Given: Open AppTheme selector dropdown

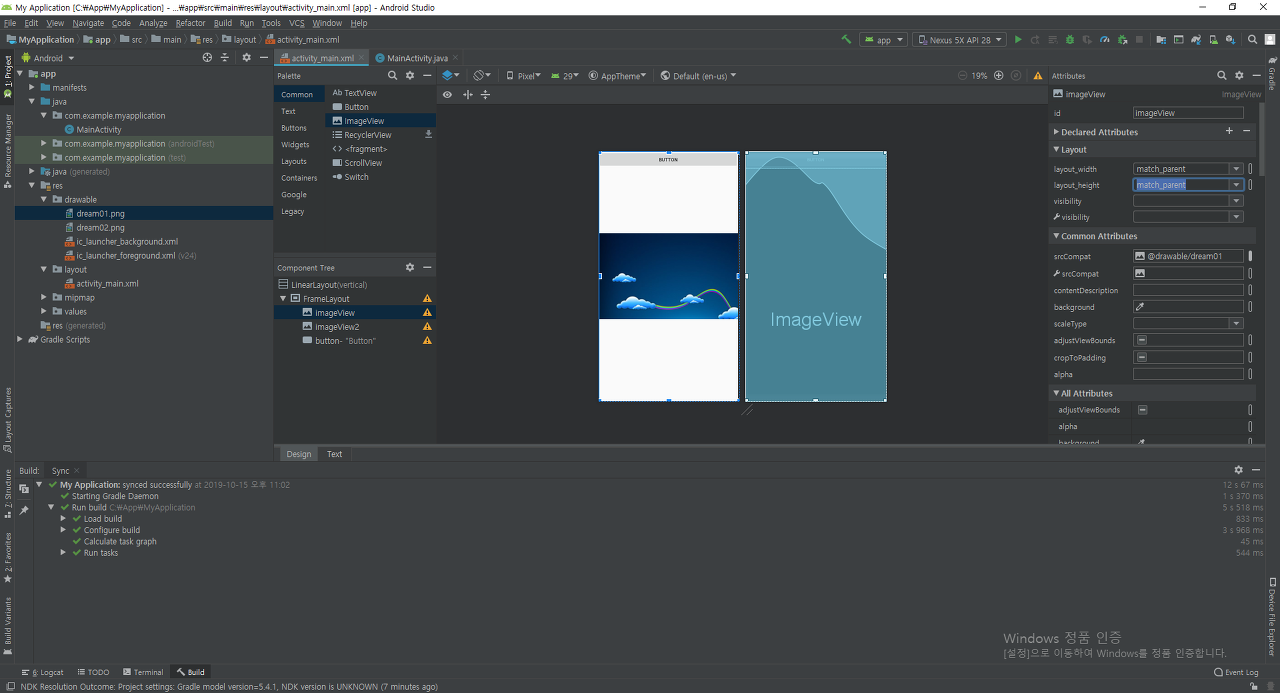Looking at the screenshot, I should (x=618, y=75).
